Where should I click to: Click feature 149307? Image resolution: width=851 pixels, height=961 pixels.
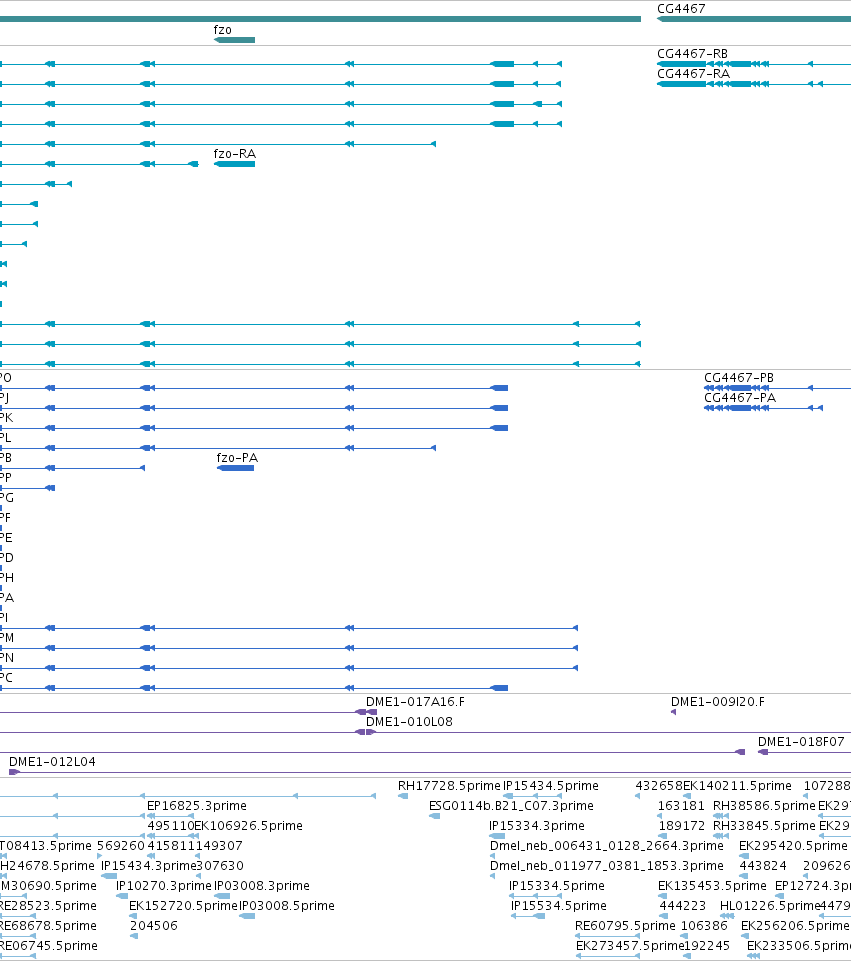tap(219, 846)
